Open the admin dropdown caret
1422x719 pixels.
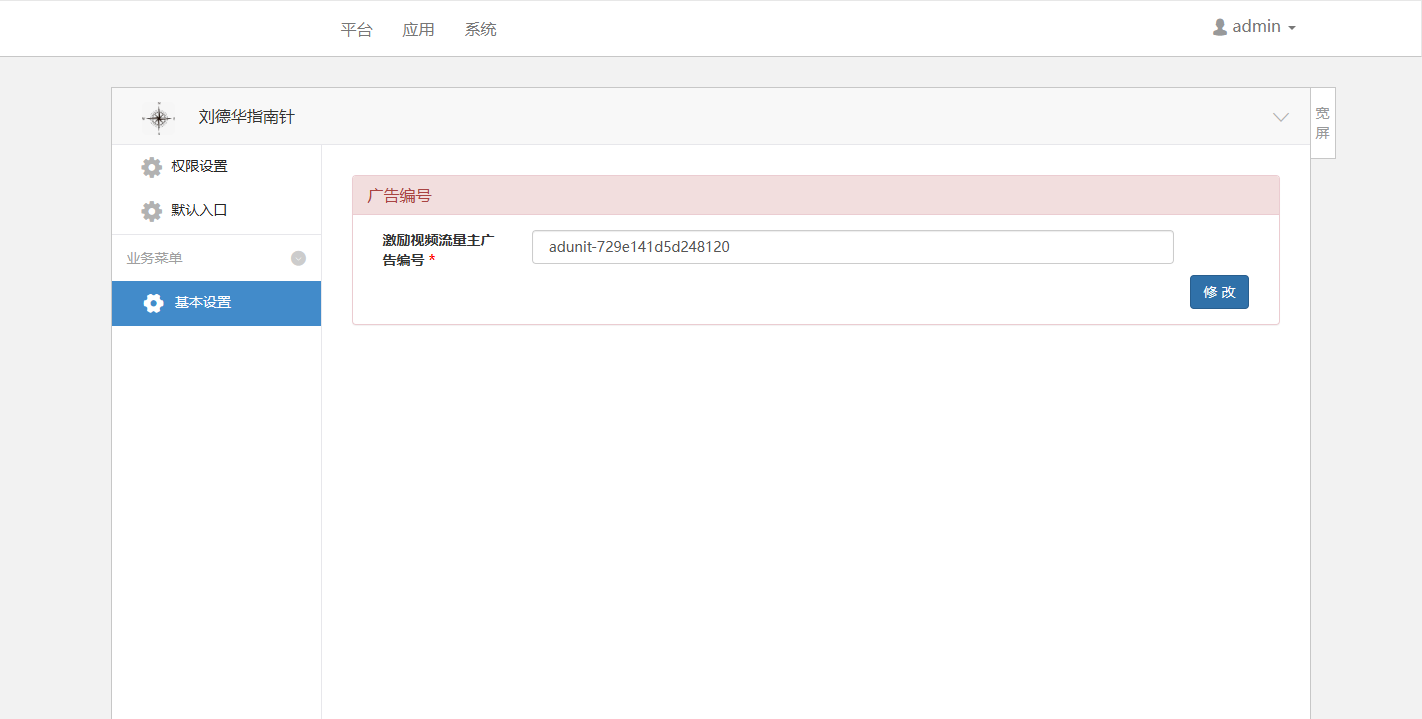coord(1292,28)
